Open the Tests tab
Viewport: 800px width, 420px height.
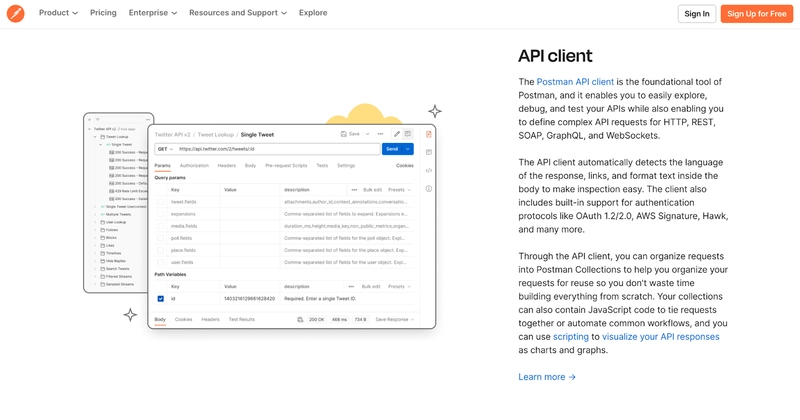pyautogui.click(x=322, y=166)
